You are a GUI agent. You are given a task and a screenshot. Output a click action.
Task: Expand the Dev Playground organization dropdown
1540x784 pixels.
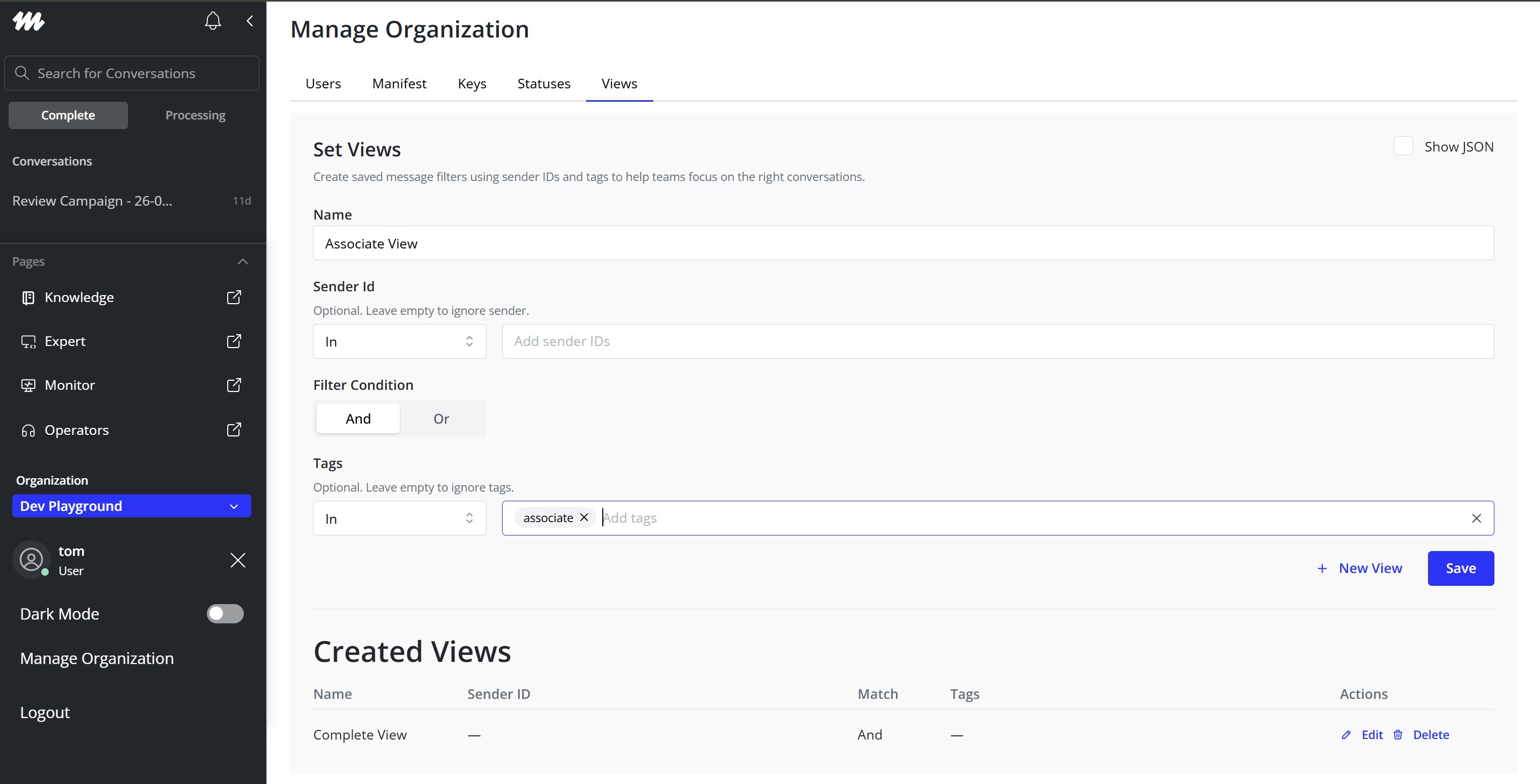(x=131, y=506)
